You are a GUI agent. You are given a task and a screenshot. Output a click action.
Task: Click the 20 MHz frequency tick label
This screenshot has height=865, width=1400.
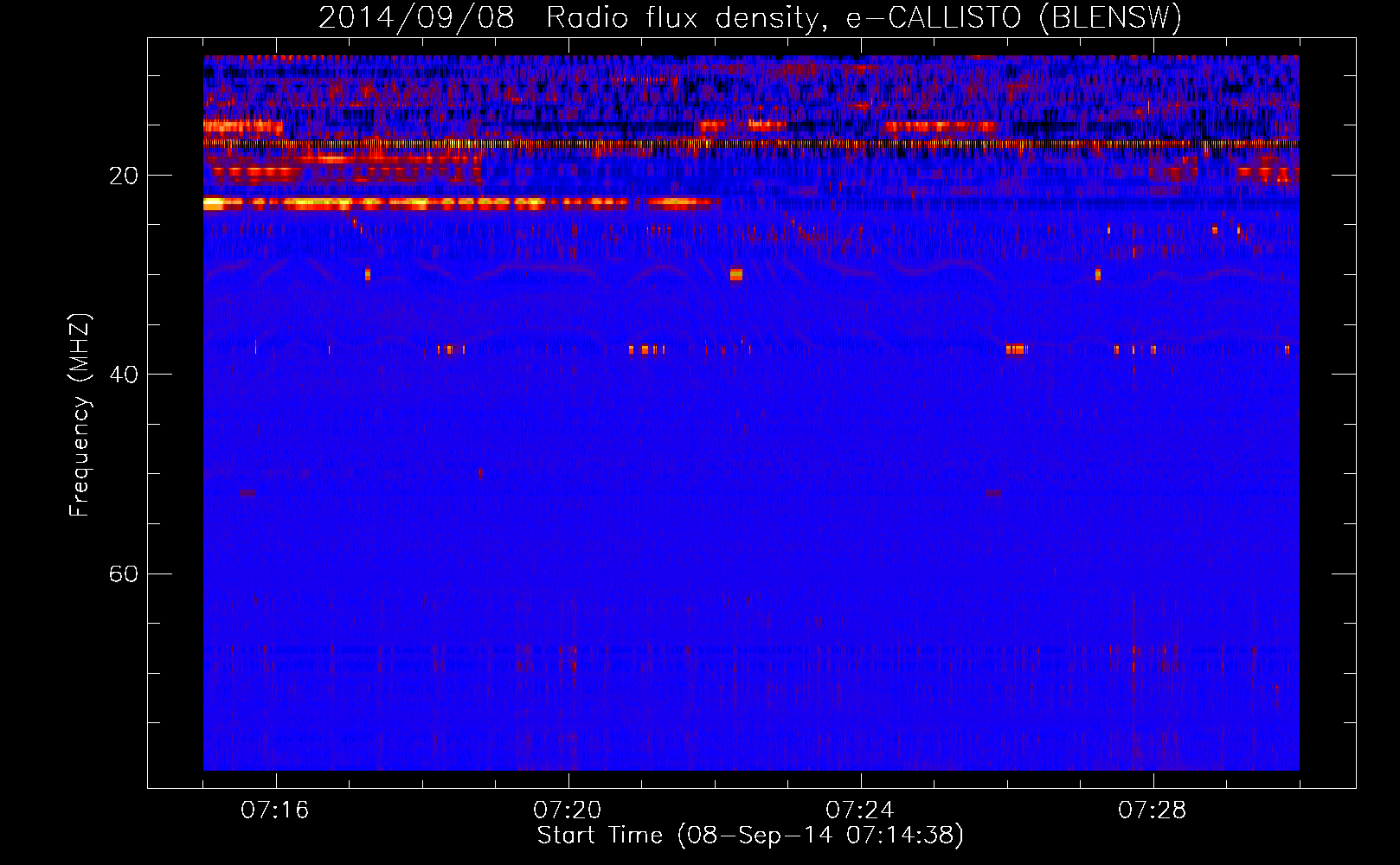(124, 176)
